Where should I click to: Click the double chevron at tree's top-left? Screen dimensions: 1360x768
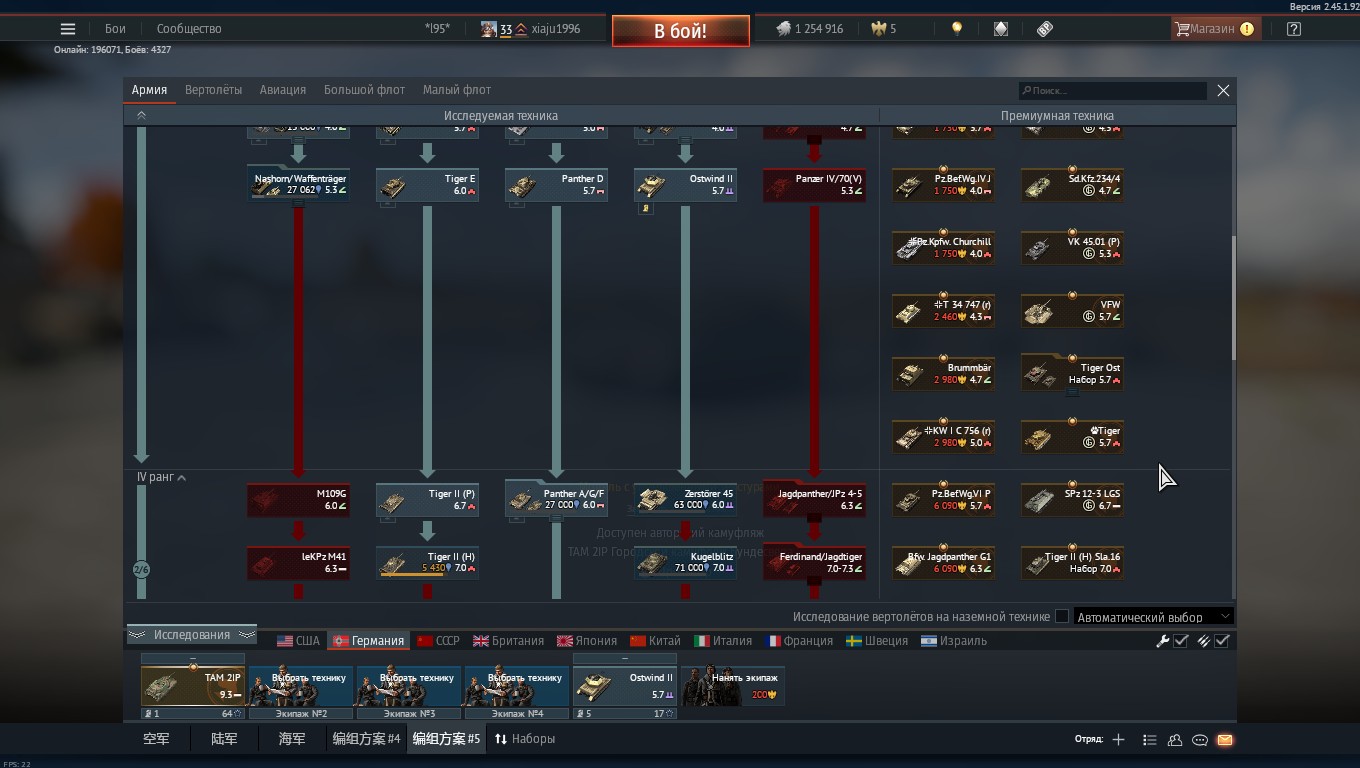click(x=141, y=116)
